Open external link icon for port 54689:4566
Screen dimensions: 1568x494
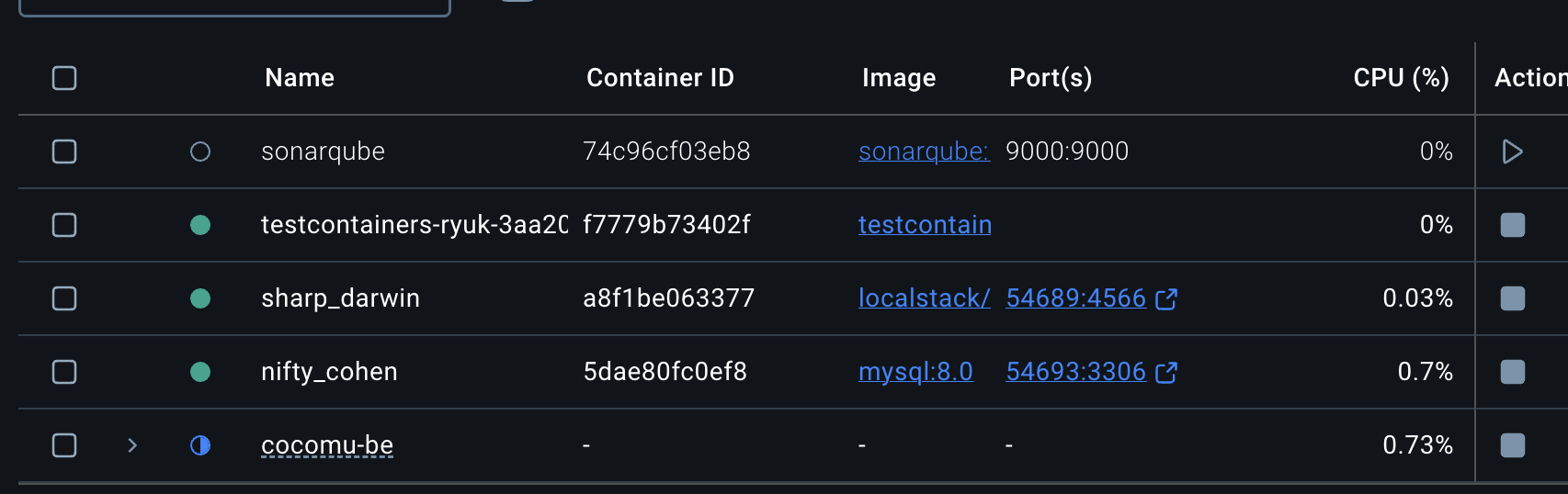click(x=1166, y=298)
